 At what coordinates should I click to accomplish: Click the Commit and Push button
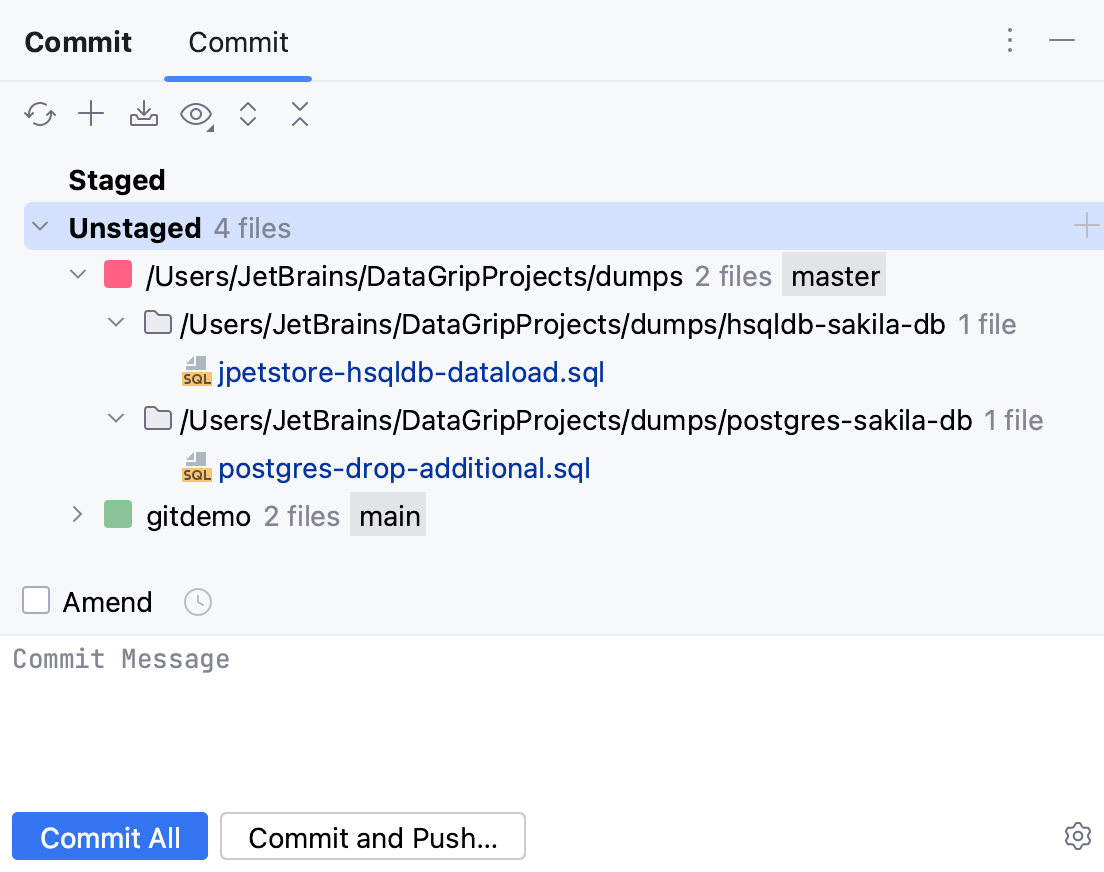point(373,836)
